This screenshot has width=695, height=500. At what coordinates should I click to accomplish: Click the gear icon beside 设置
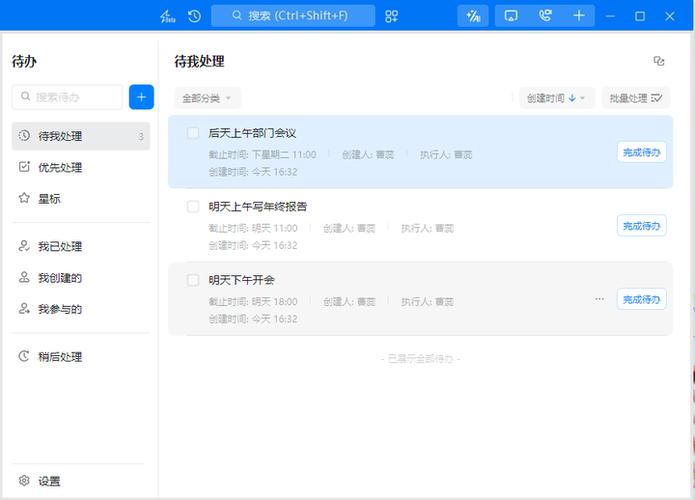(x=24, y=480)
